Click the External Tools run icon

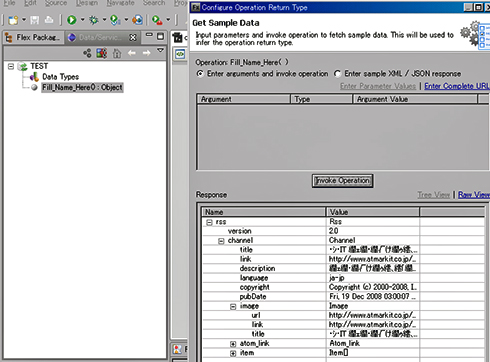[157, 20]
